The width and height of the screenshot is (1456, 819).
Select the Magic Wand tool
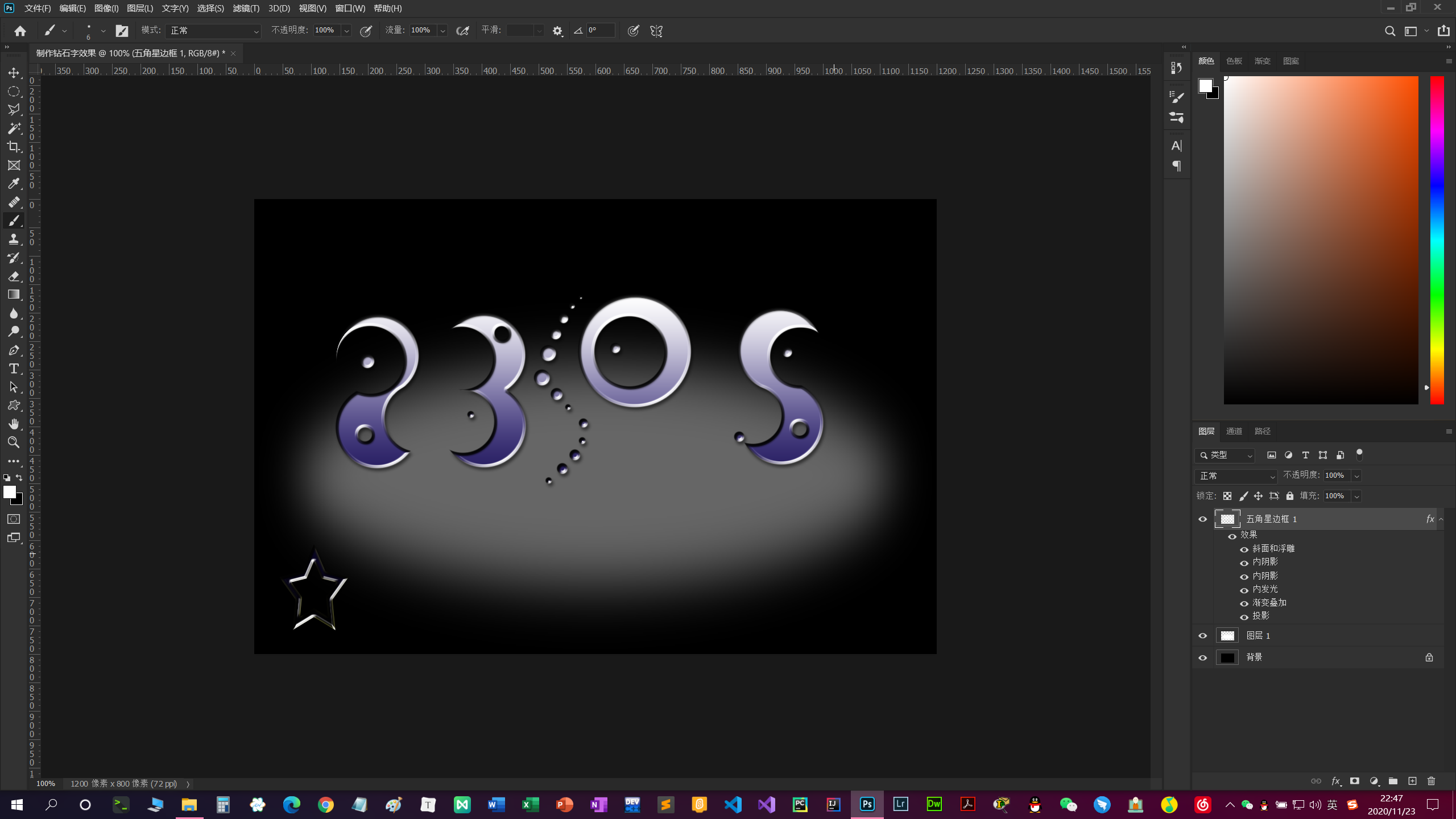tap(14, 128)
